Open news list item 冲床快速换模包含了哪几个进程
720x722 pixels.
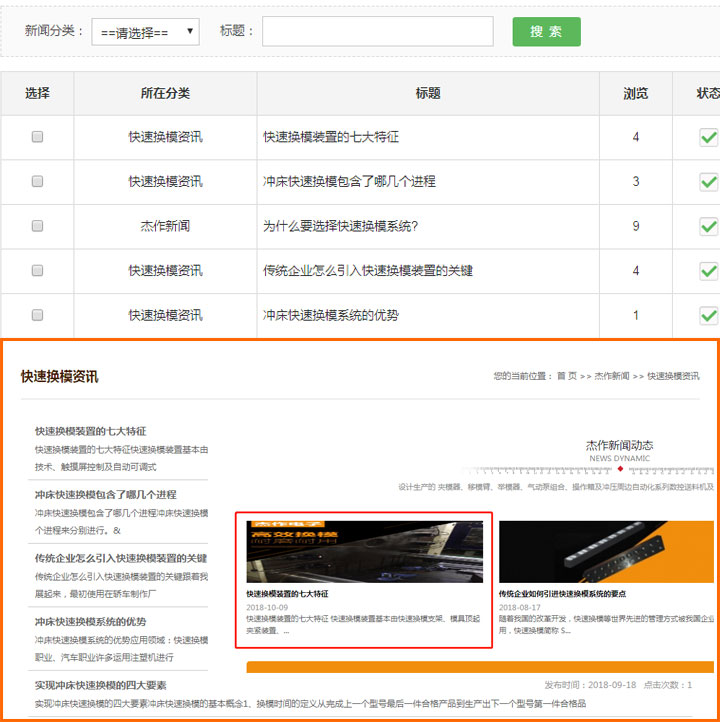coord(105,495)
